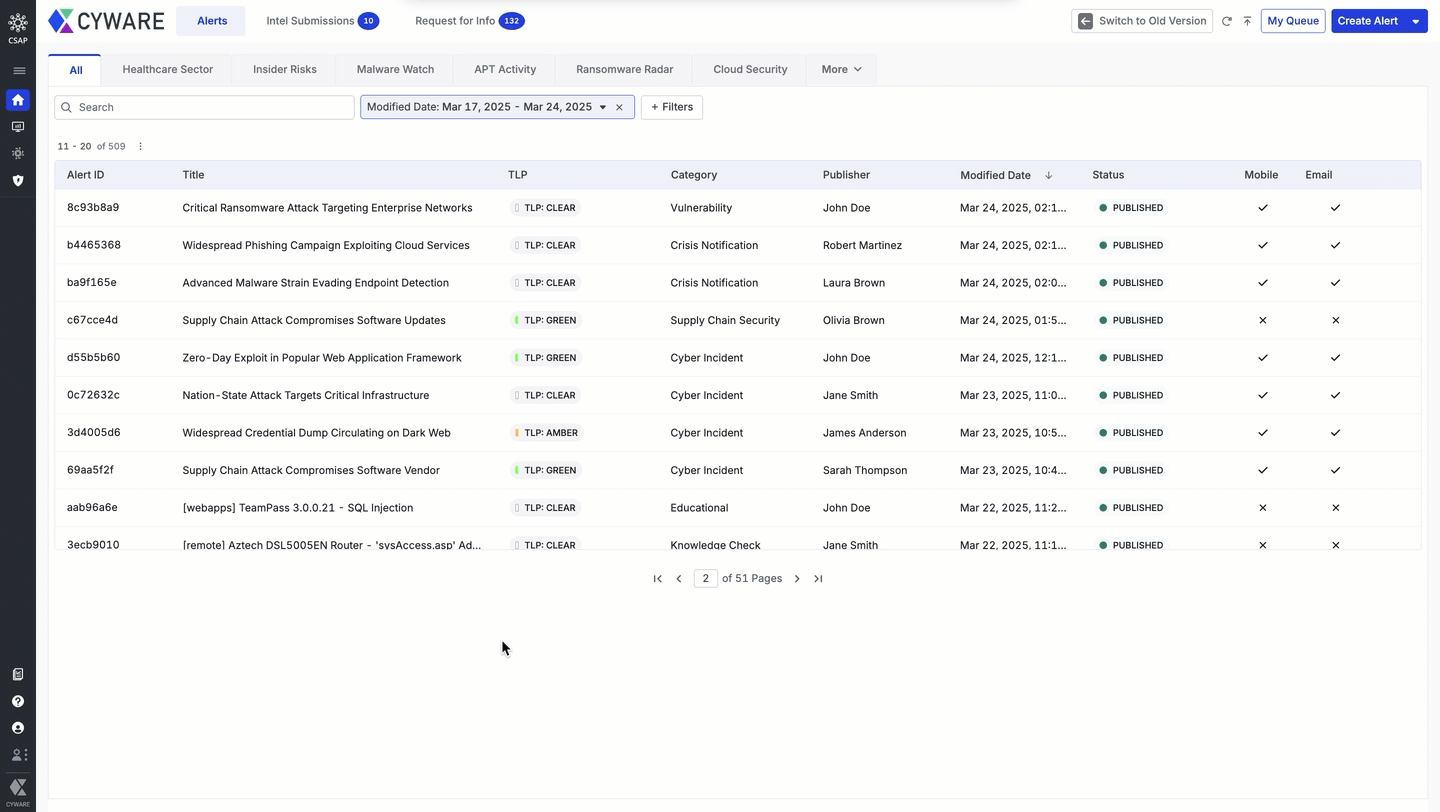1440x812 pixels.
Task: Click the shield icon in sidebar
Action: click(x=18, y=181)
